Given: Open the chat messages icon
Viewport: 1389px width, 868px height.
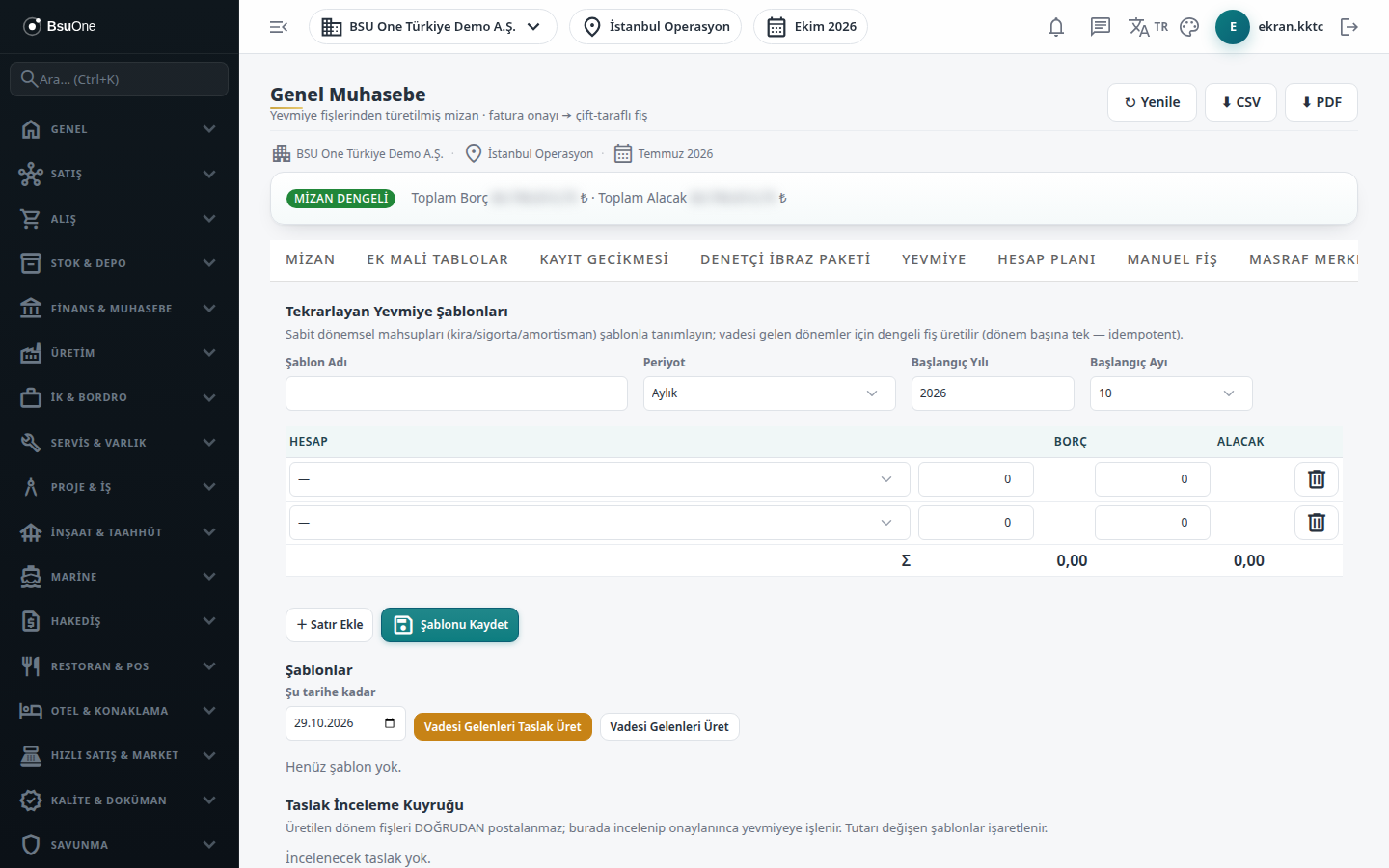Looking at the screenshot, I should click(x=1101, y=27).
